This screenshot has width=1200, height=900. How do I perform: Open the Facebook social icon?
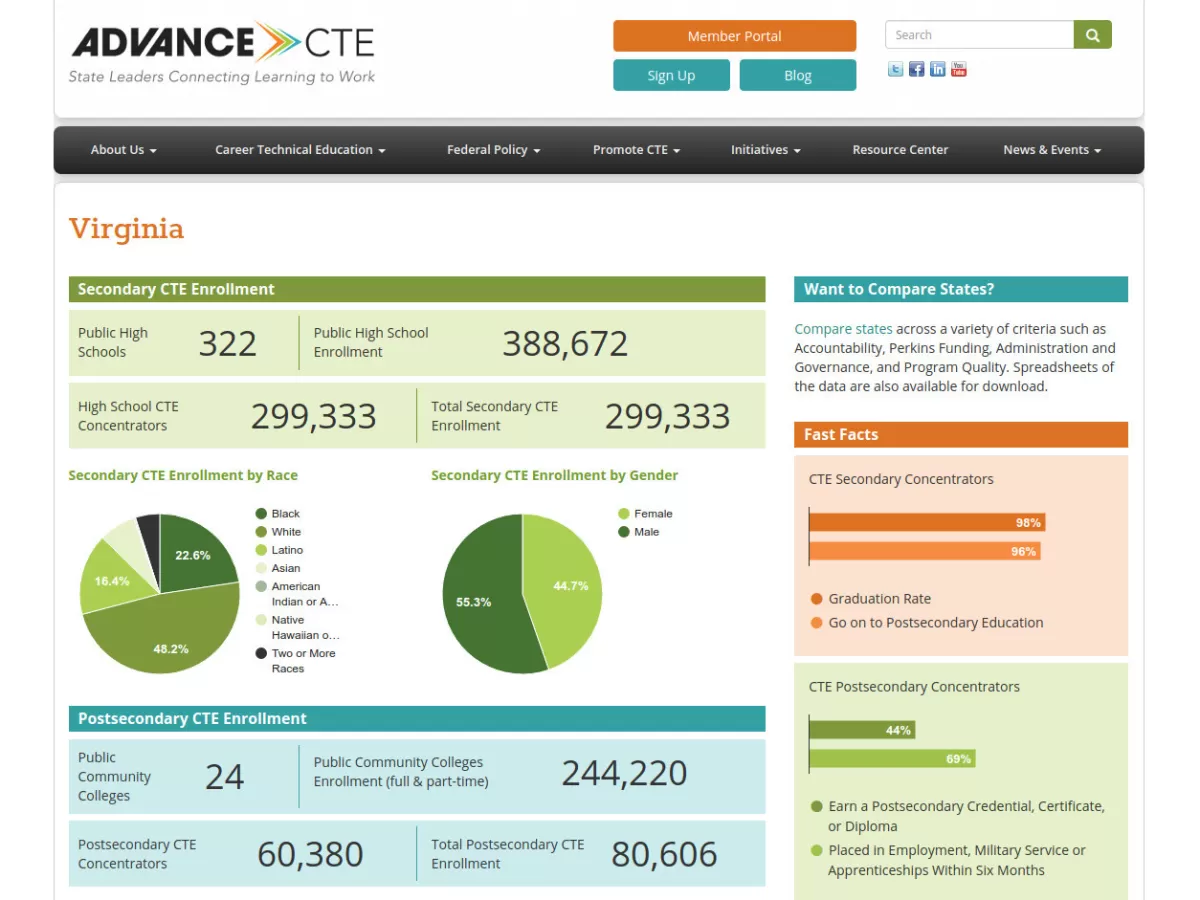click(916, 69)
